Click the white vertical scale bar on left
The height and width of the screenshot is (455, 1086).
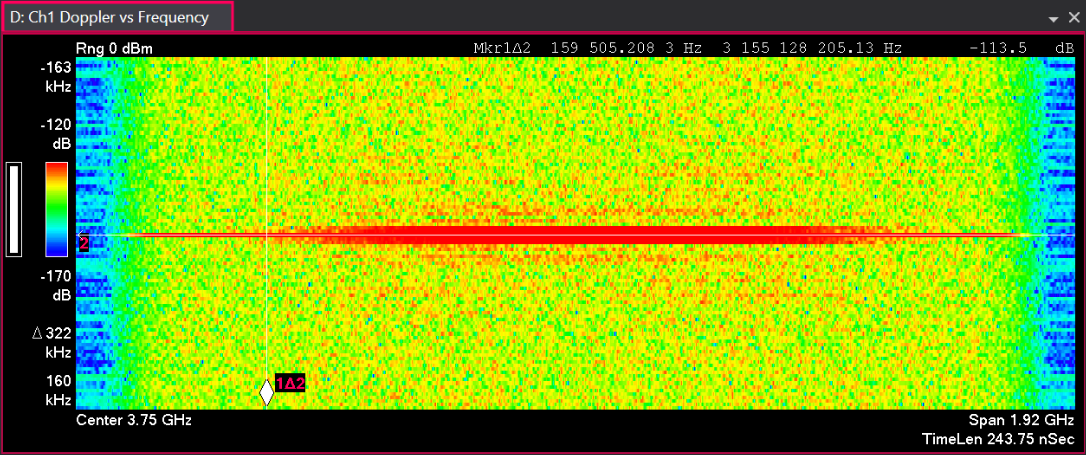[x=14, y=209]
